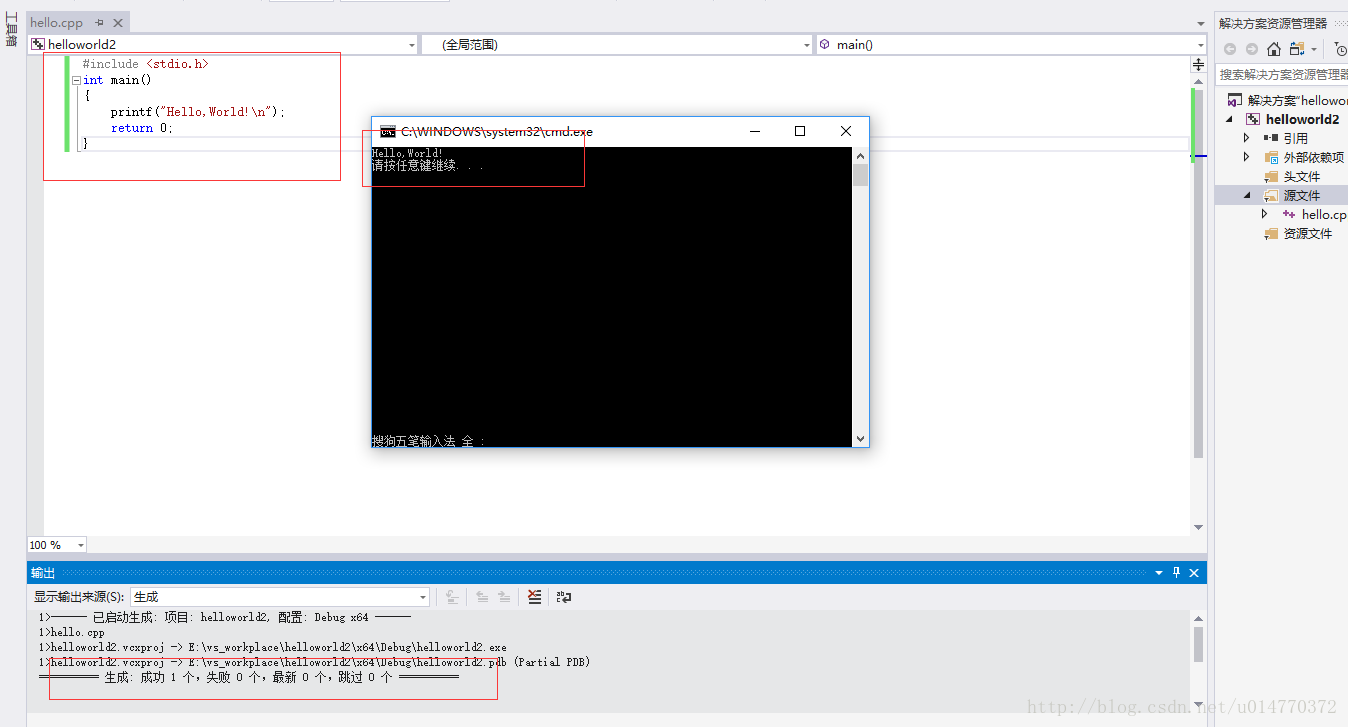Close the hello.cpp tab
This screenshot has height=727, width=1348.
pyautogui.click(x=118, y=23)
